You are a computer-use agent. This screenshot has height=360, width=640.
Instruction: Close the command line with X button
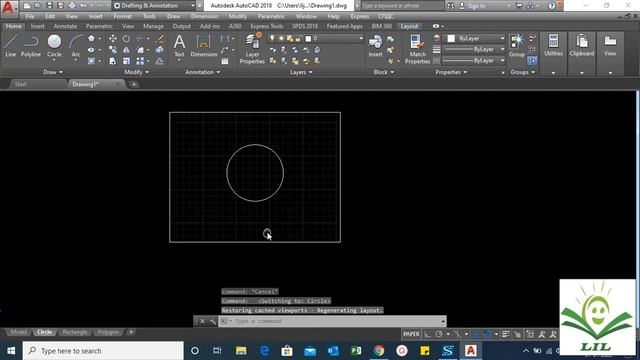(202, 321)
